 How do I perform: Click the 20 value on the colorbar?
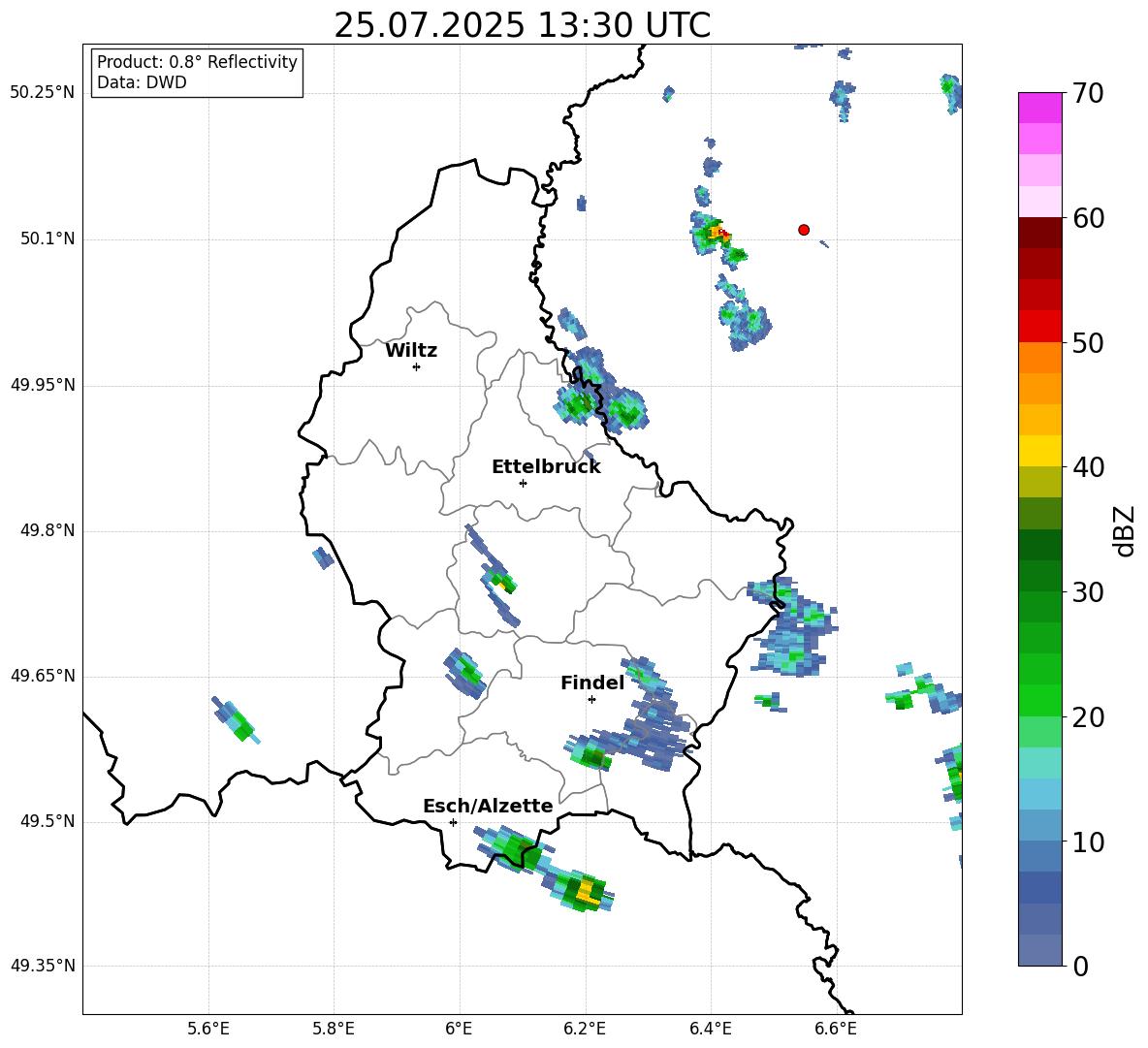pos(1088,717)
